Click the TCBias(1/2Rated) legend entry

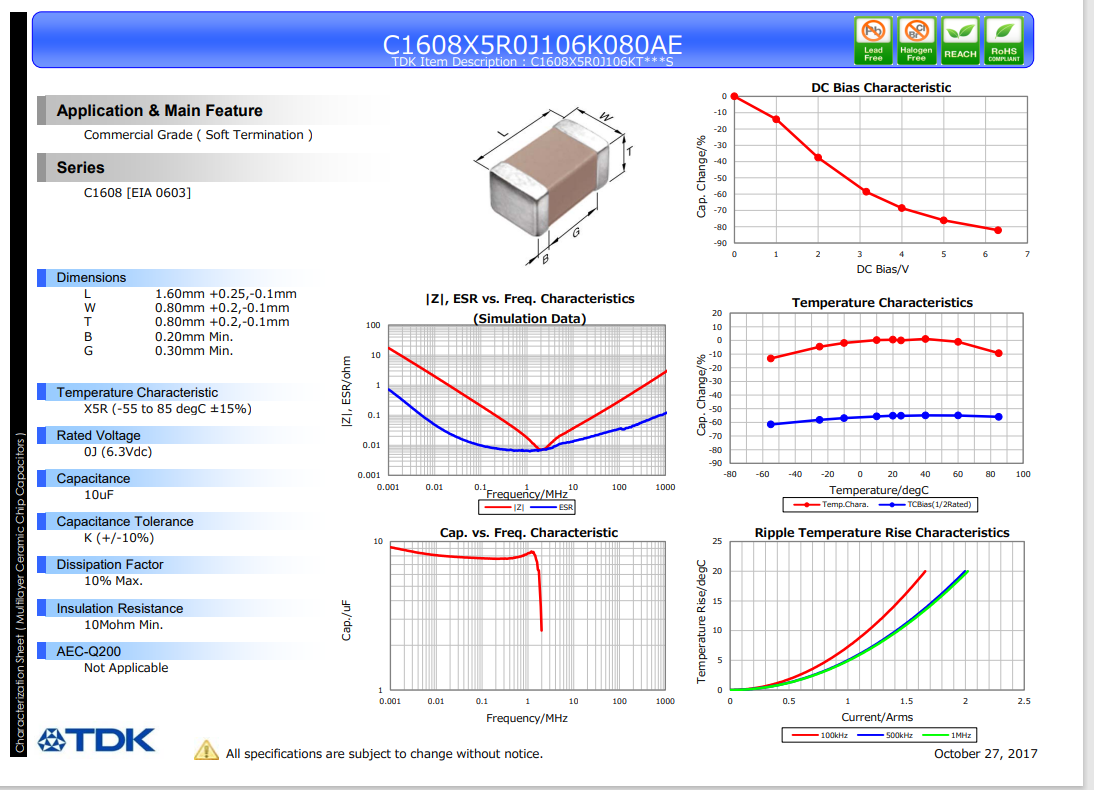click(926, 504)
